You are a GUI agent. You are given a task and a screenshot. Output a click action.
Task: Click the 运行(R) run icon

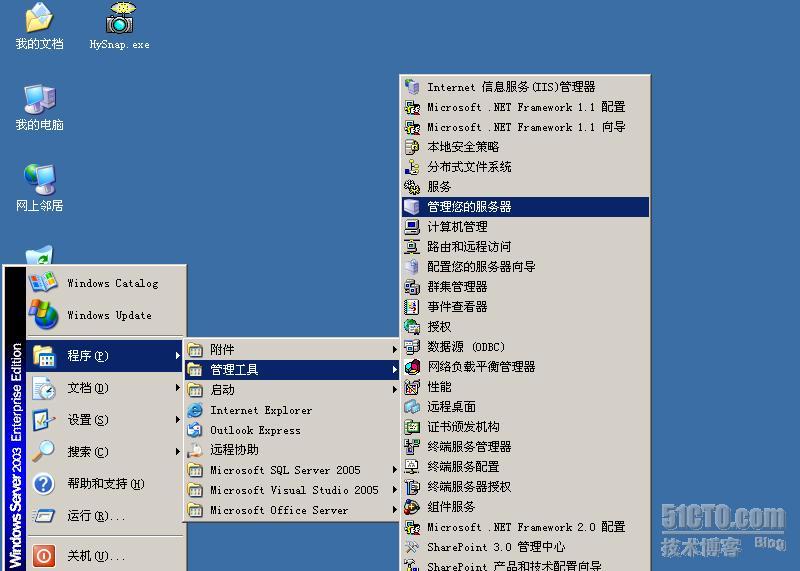(43, 515)
